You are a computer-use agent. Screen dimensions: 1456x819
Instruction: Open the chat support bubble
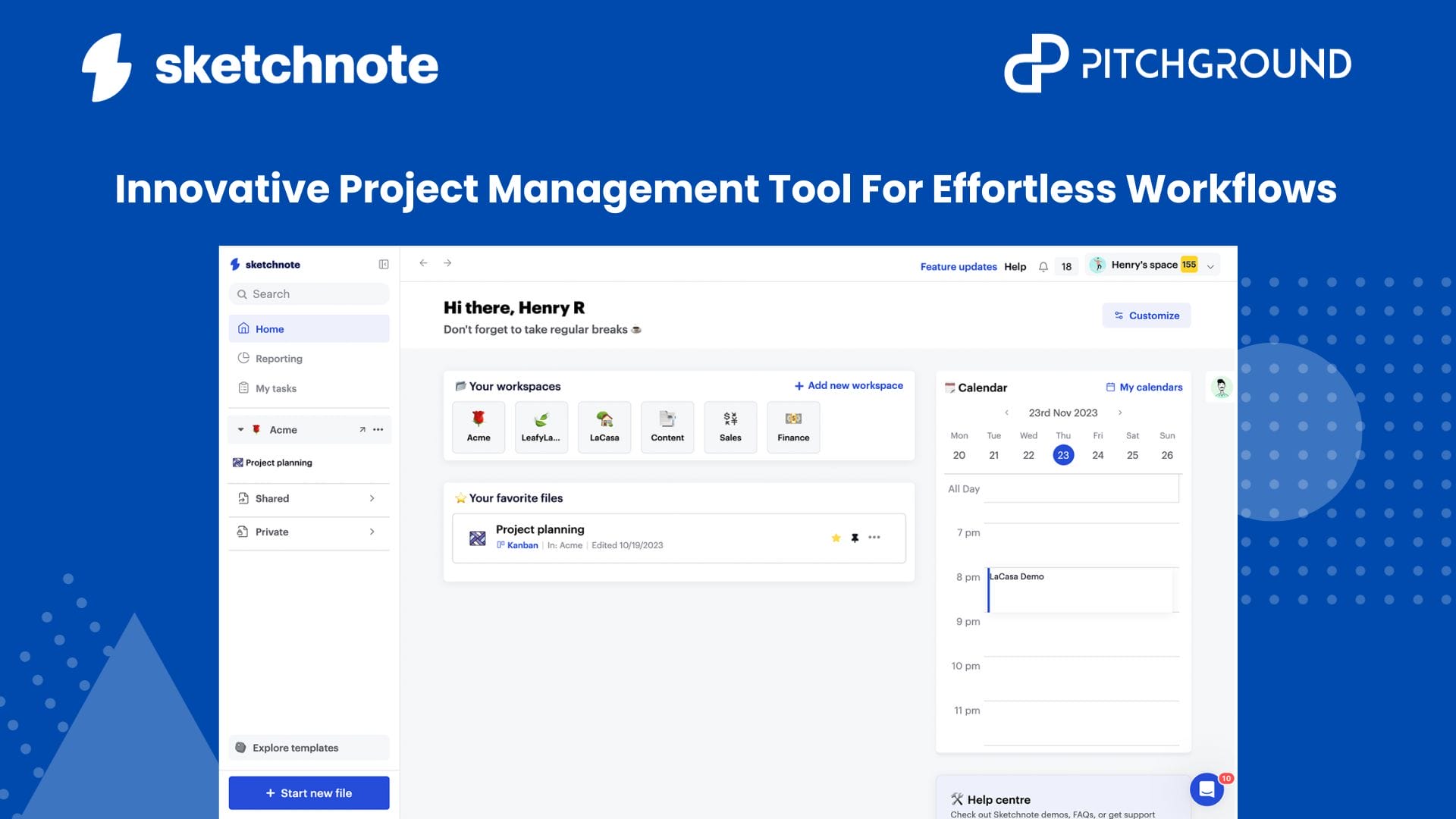point(1207,789)
